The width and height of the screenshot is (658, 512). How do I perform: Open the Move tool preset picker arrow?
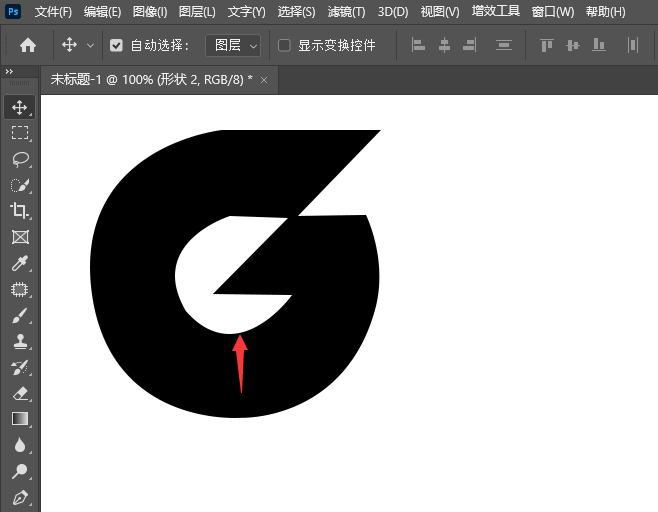point(91,45)
